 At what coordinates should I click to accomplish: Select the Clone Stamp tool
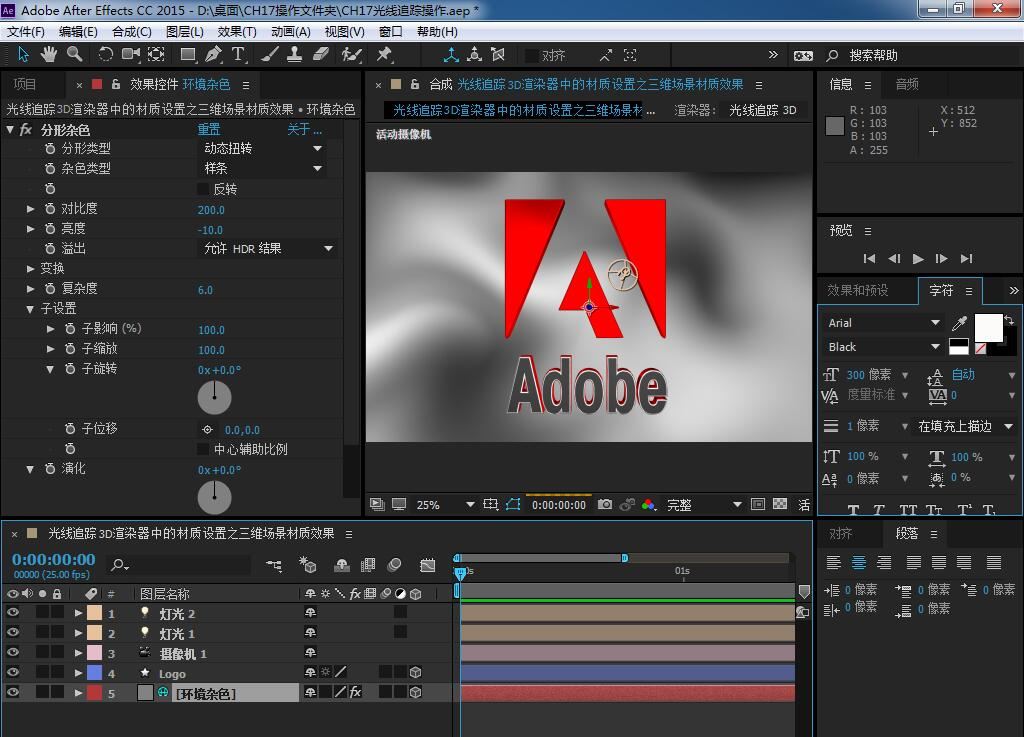click(x=295, y=55)
